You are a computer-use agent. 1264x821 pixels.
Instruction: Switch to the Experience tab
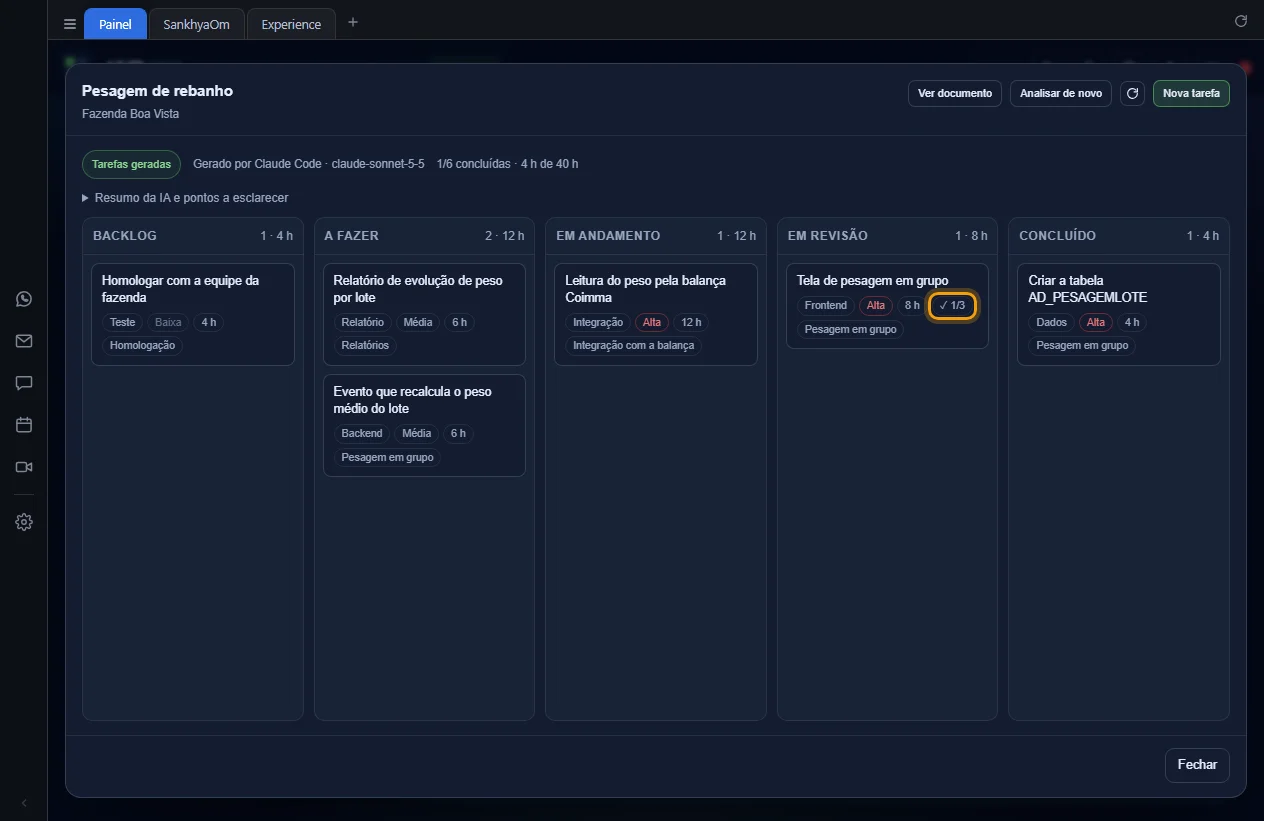[x=291, y=24]
